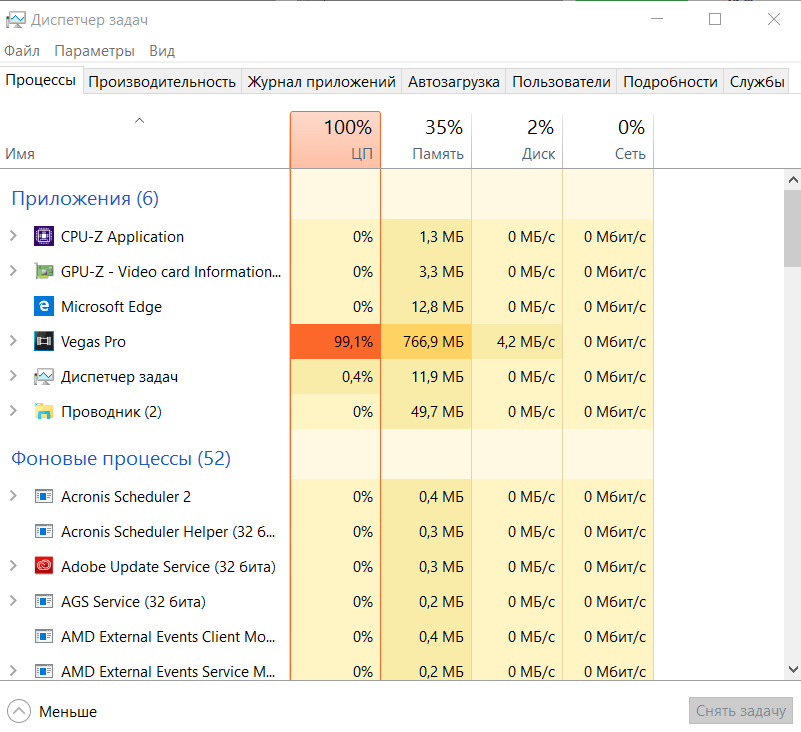Click the Acronis Scheduler Helper icon
The height and width of the screenshot is (732, 801).
point(44,531)
